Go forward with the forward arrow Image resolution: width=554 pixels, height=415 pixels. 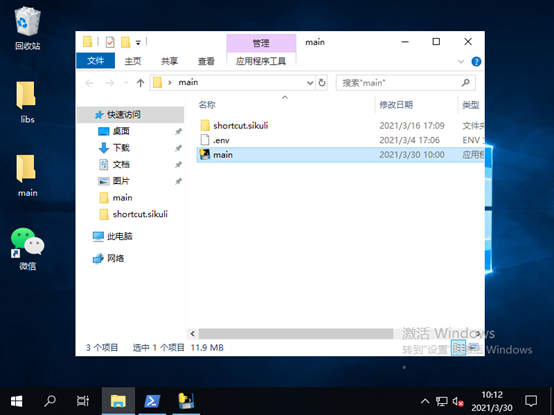[x=110, y=83]
